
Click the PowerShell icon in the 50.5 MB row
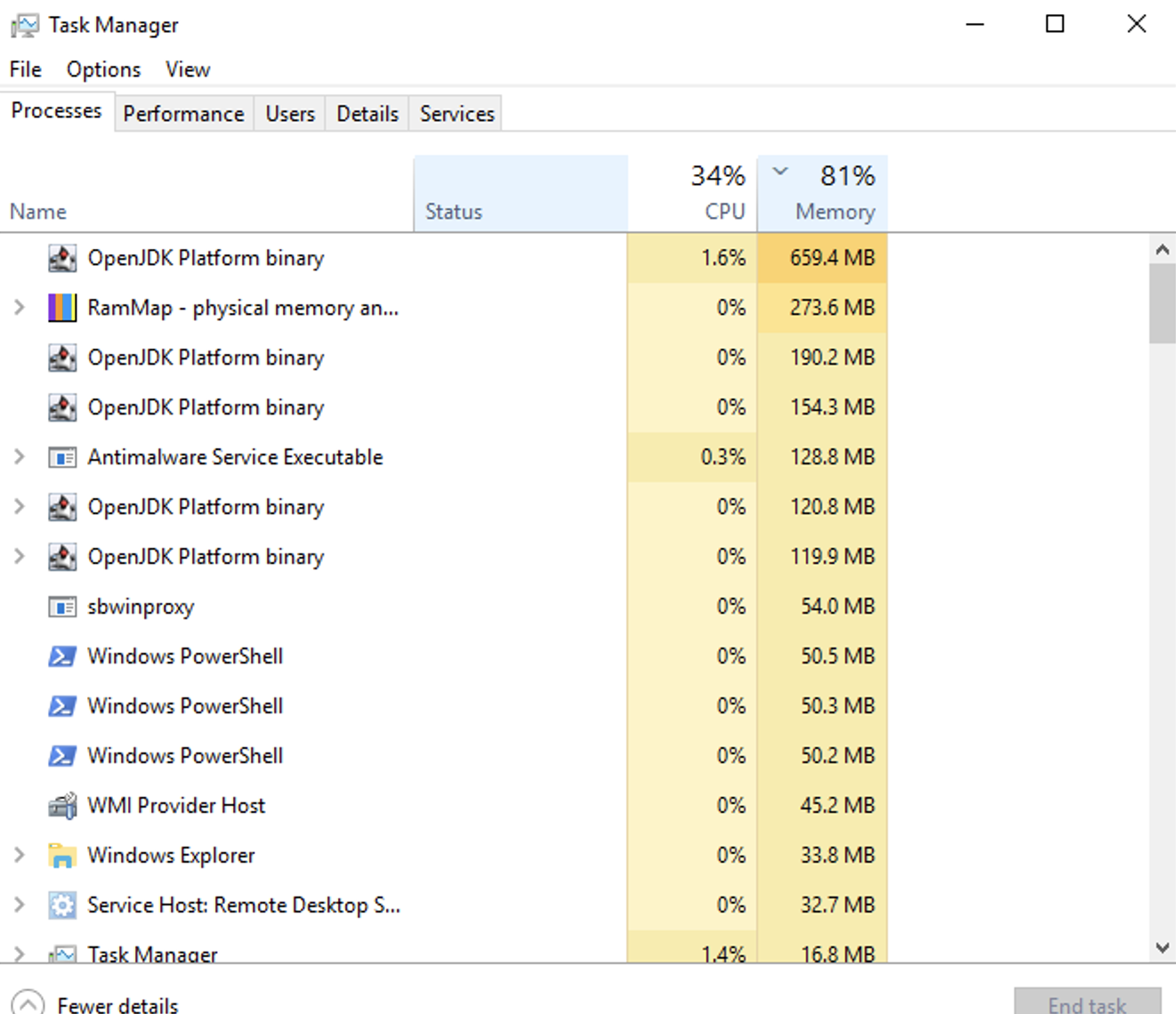pyautogui.click(x=62, y=656)
